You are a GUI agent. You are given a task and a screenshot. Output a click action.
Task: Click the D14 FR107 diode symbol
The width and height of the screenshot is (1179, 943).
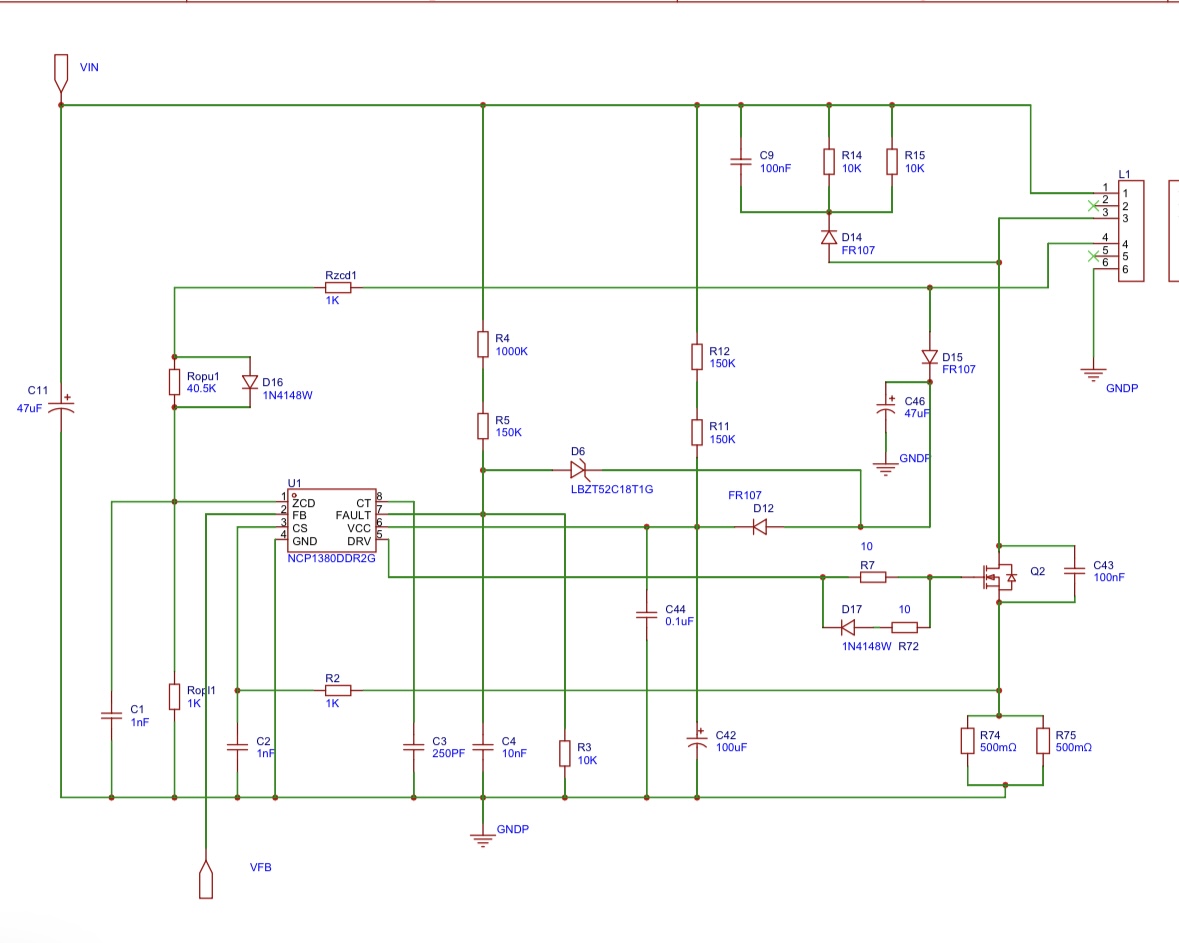tap(828, 237)
